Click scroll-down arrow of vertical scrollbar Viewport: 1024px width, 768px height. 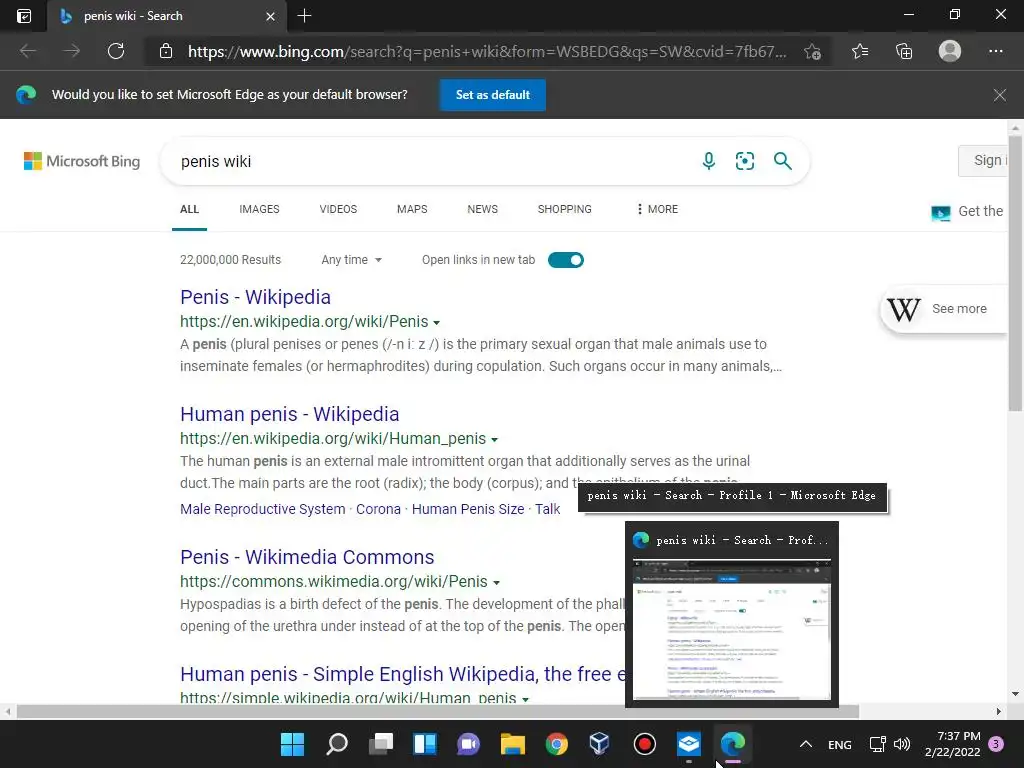coord(1014,694)
